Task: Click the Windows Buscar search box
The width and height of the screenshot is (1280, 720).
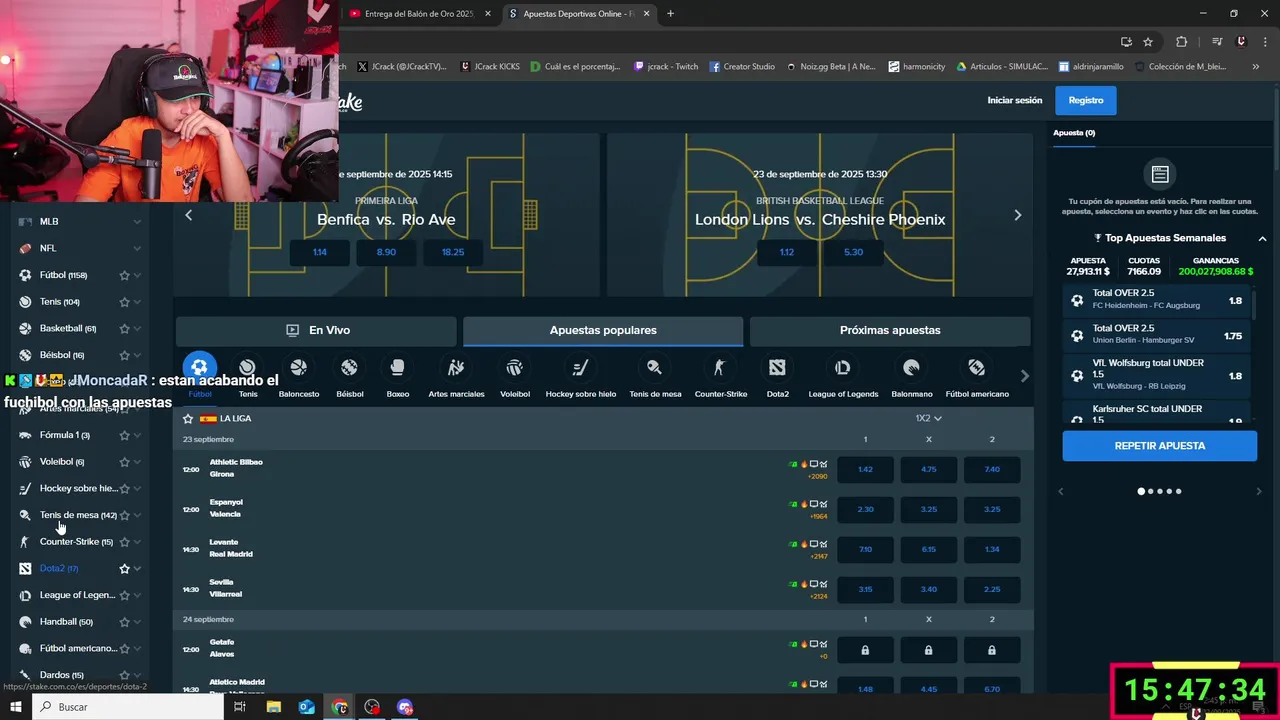Action: tap(128, 707)
